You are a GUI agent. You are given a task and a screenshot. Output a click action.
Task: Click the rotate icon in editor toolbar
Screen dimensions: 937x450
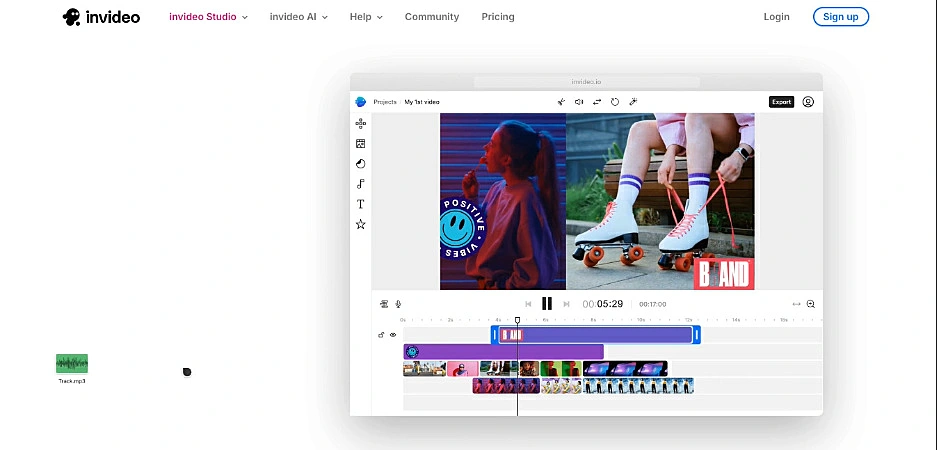coord(615,102)
